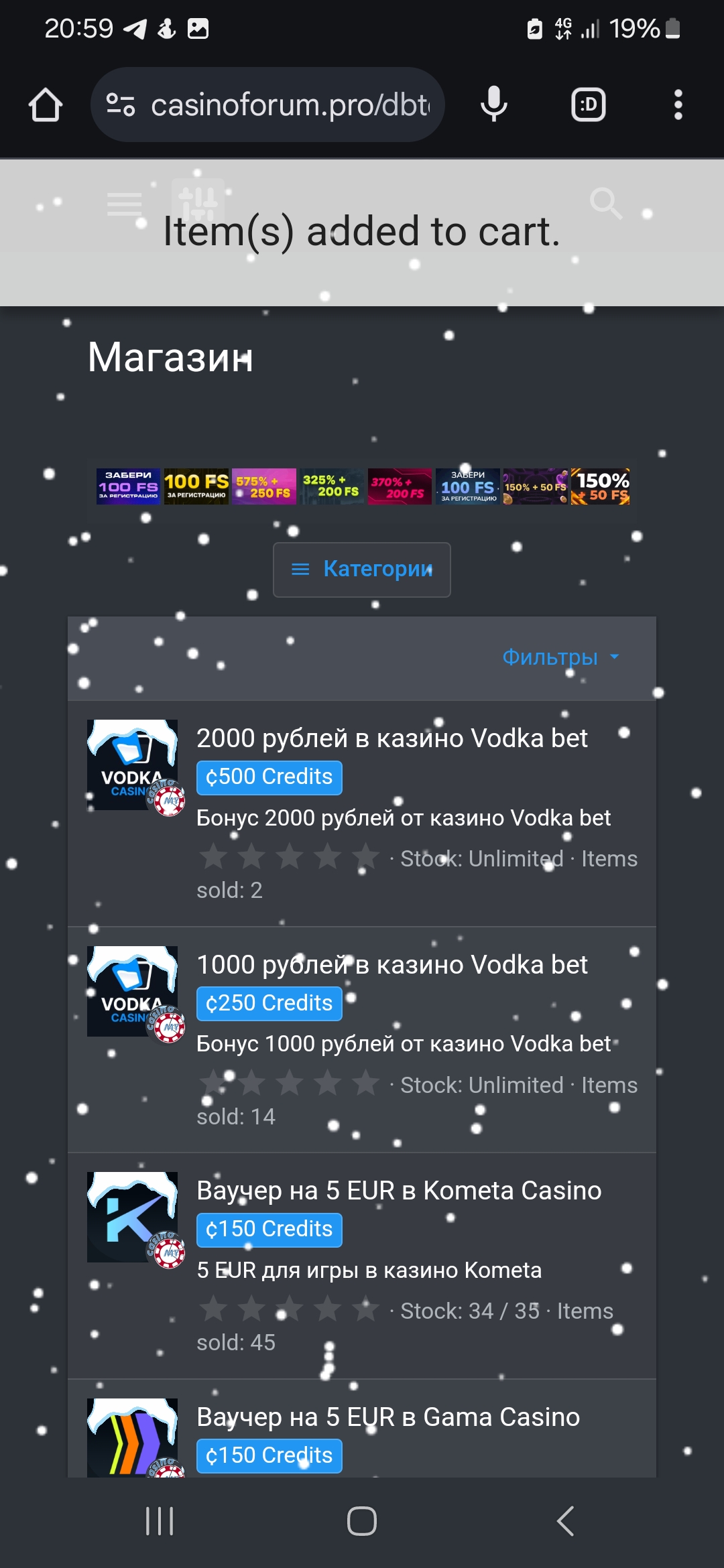The height and width of the screenshot is (1568, 724).
Task: Tap the browser home icon
Action: click(x=46, y=105)
